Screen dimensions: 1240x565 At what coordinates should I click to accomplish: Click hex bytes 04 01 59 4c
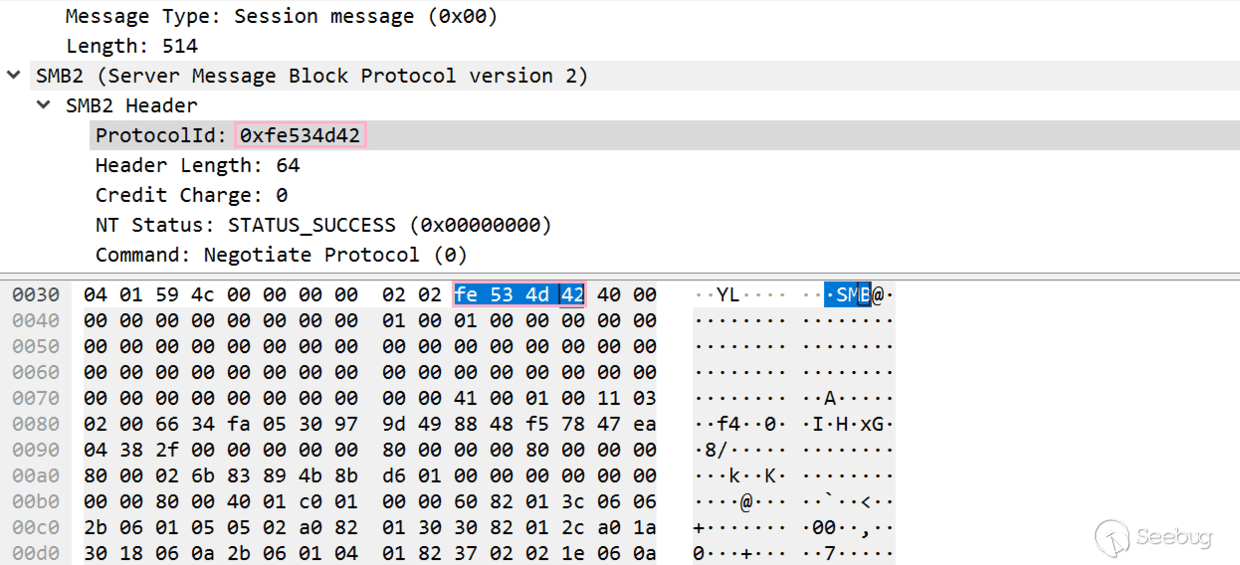click(146, 294)
